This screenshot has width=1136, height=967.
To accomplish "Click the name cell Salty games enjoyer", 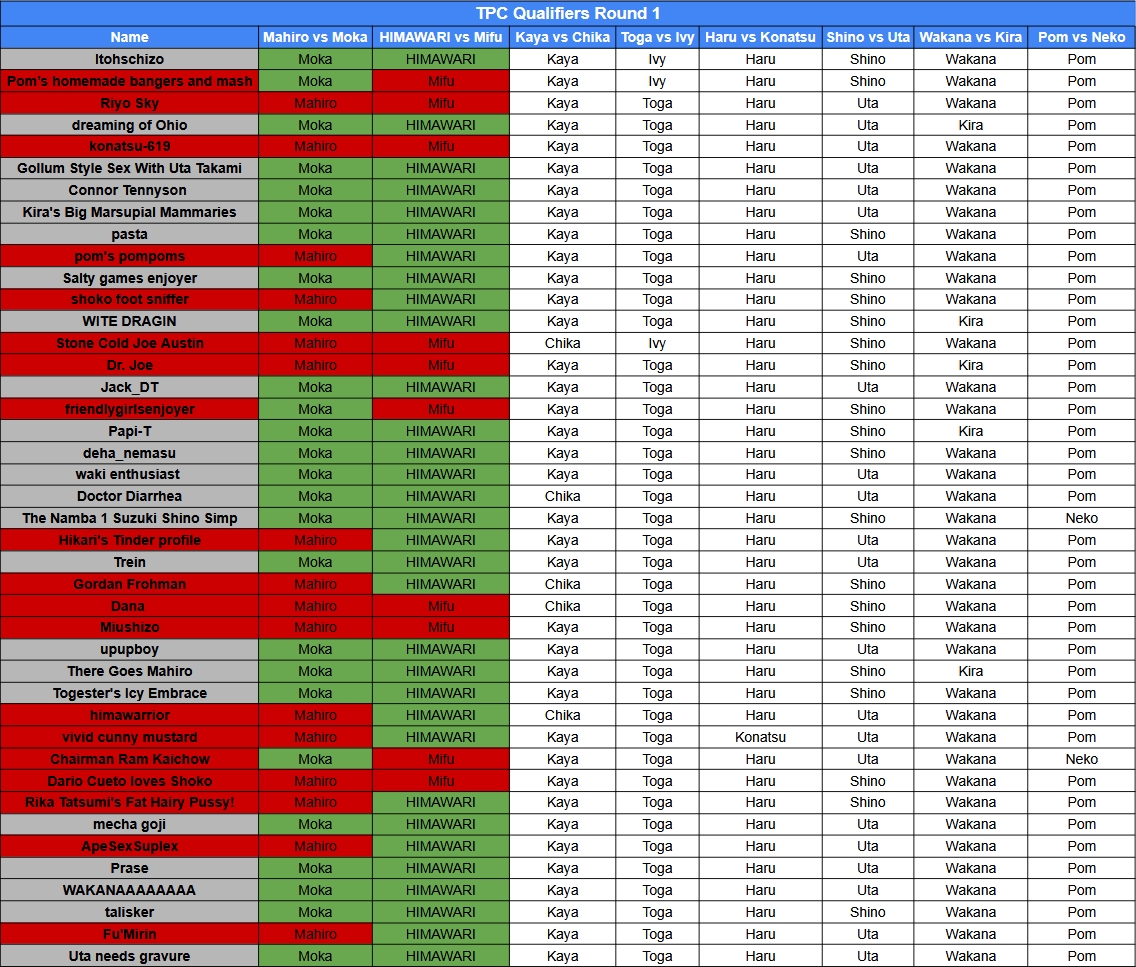I will tap(130, 277).
